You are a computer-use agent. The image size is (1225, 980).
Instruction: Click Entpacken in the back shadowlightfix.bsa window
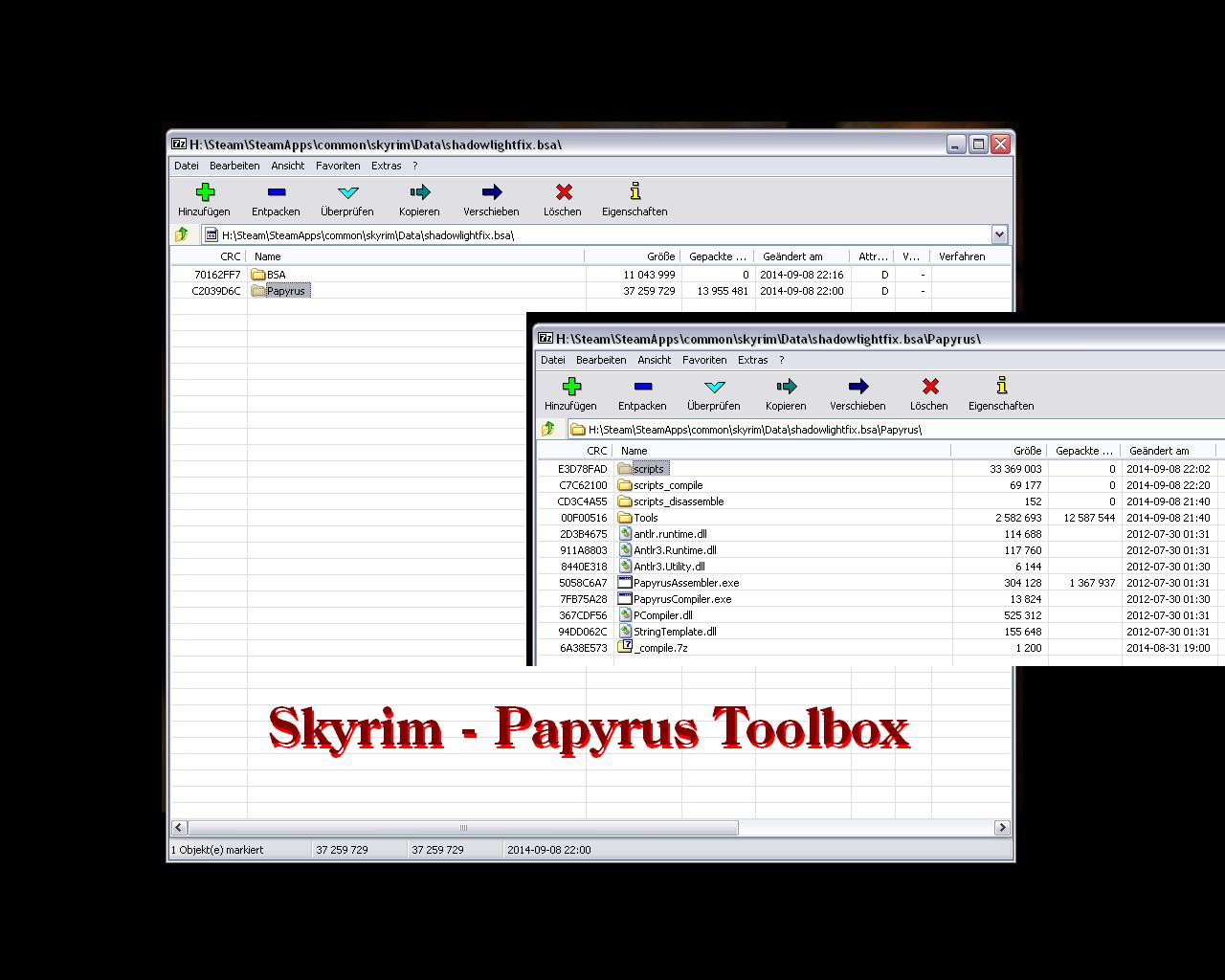click(x=276, y=200)
